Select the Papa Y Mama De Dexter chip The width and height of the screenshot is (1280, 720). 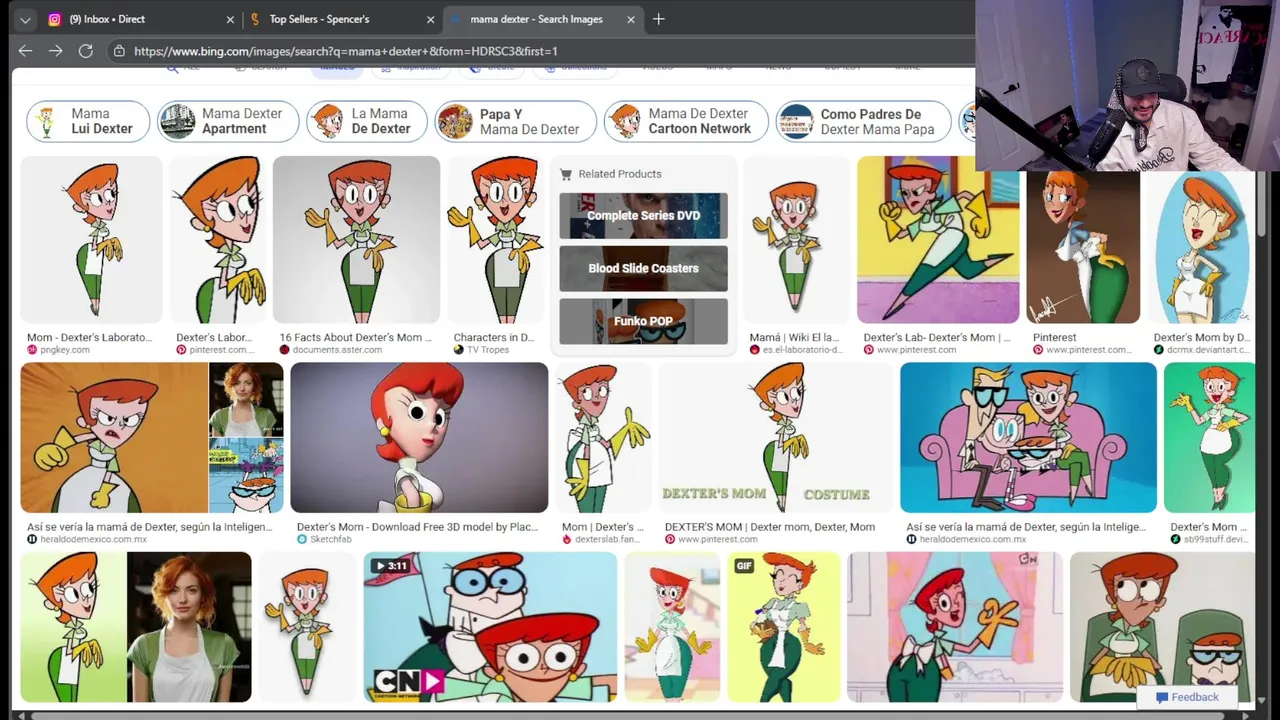(x=516, y=121)
